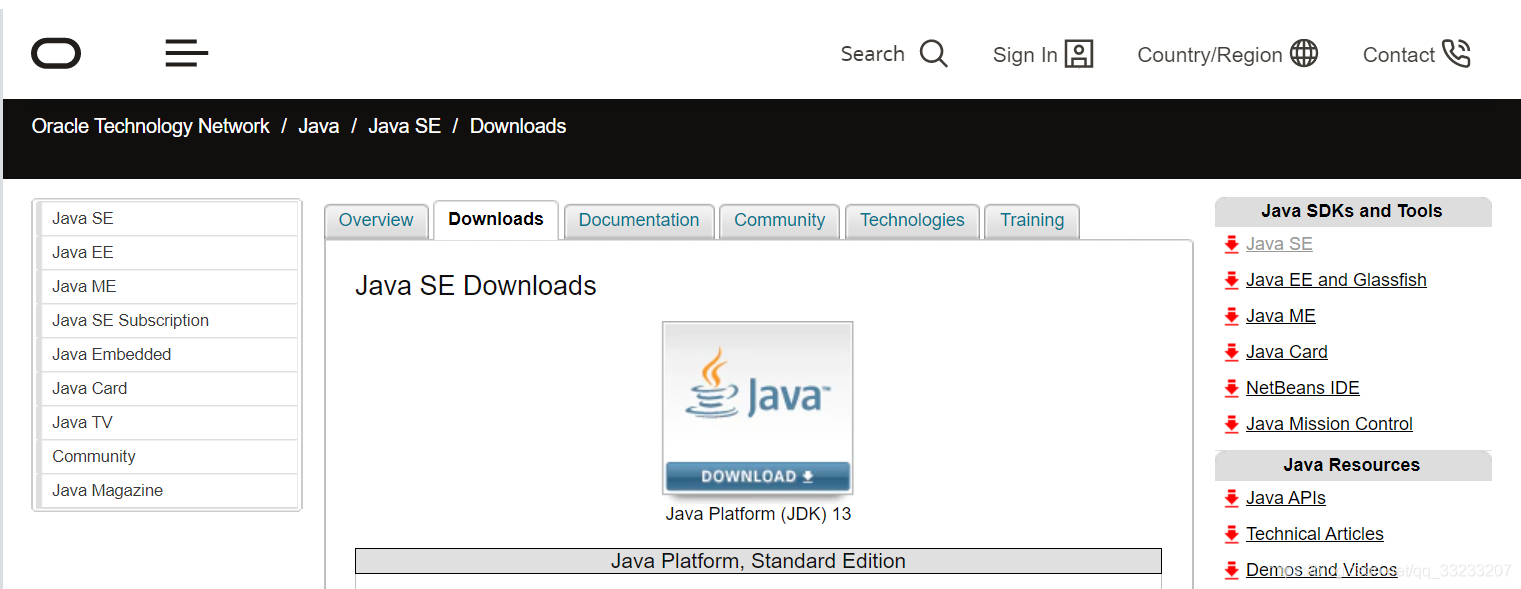Click the Contact phone icon
This screenshot has height=589, width=1521.
pos(1456,54)
